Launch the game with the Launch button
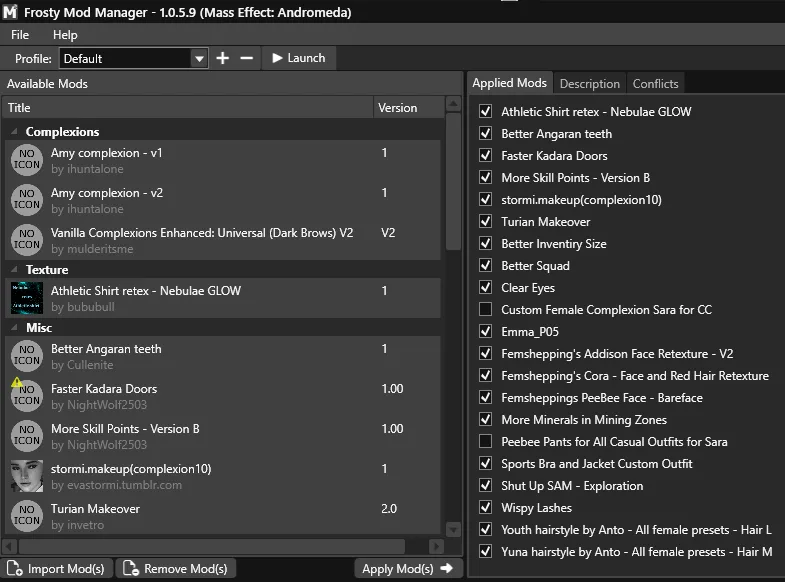The height and width of the screenshot is (582, 785). pyautogui.click(x=299, y=58)
